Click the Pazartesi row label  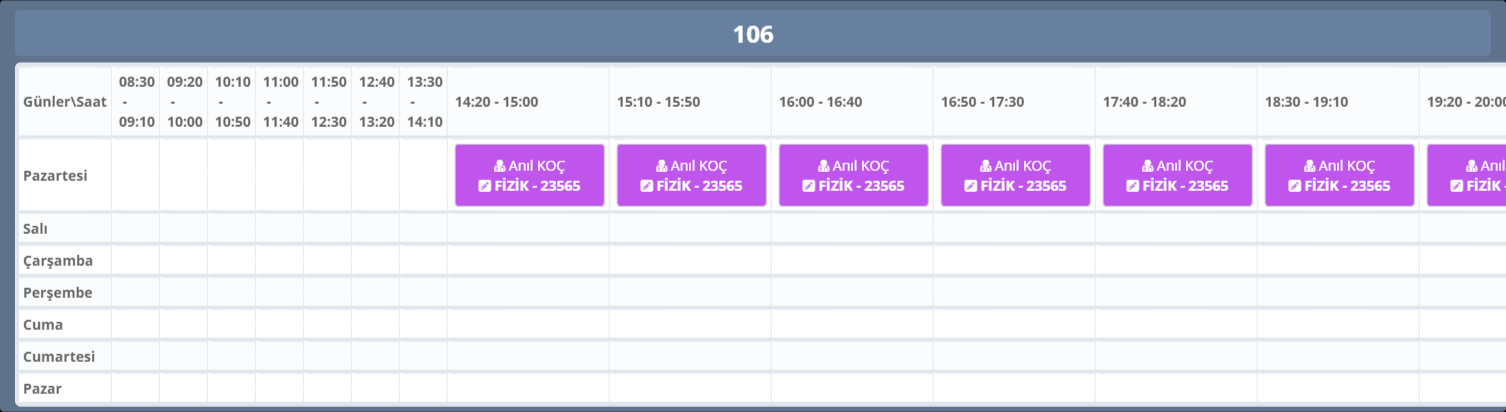[56, 175]
